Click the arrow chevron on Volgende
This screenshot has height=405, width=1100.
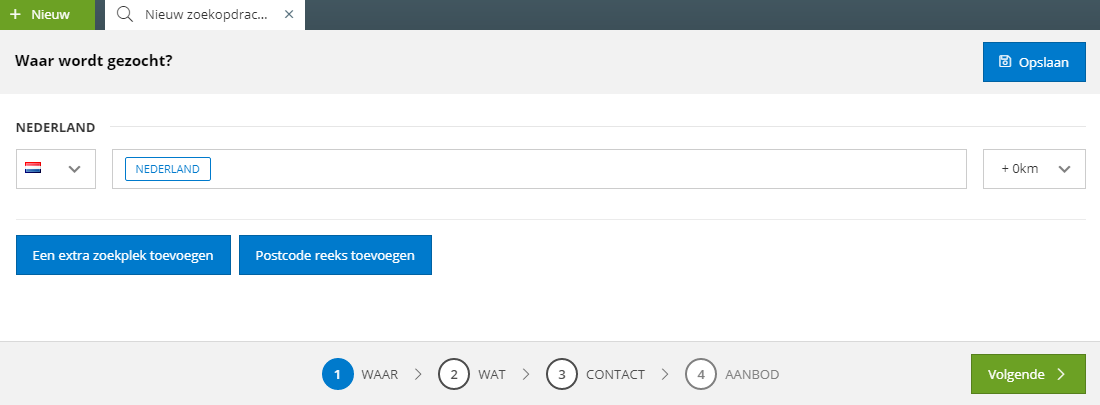(x=1061, y=374)
